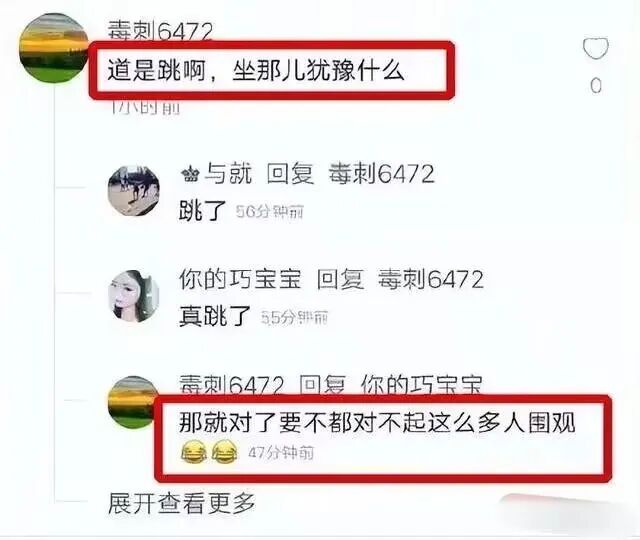Click 你的巧宝宝 mention in last reply header

422,385
